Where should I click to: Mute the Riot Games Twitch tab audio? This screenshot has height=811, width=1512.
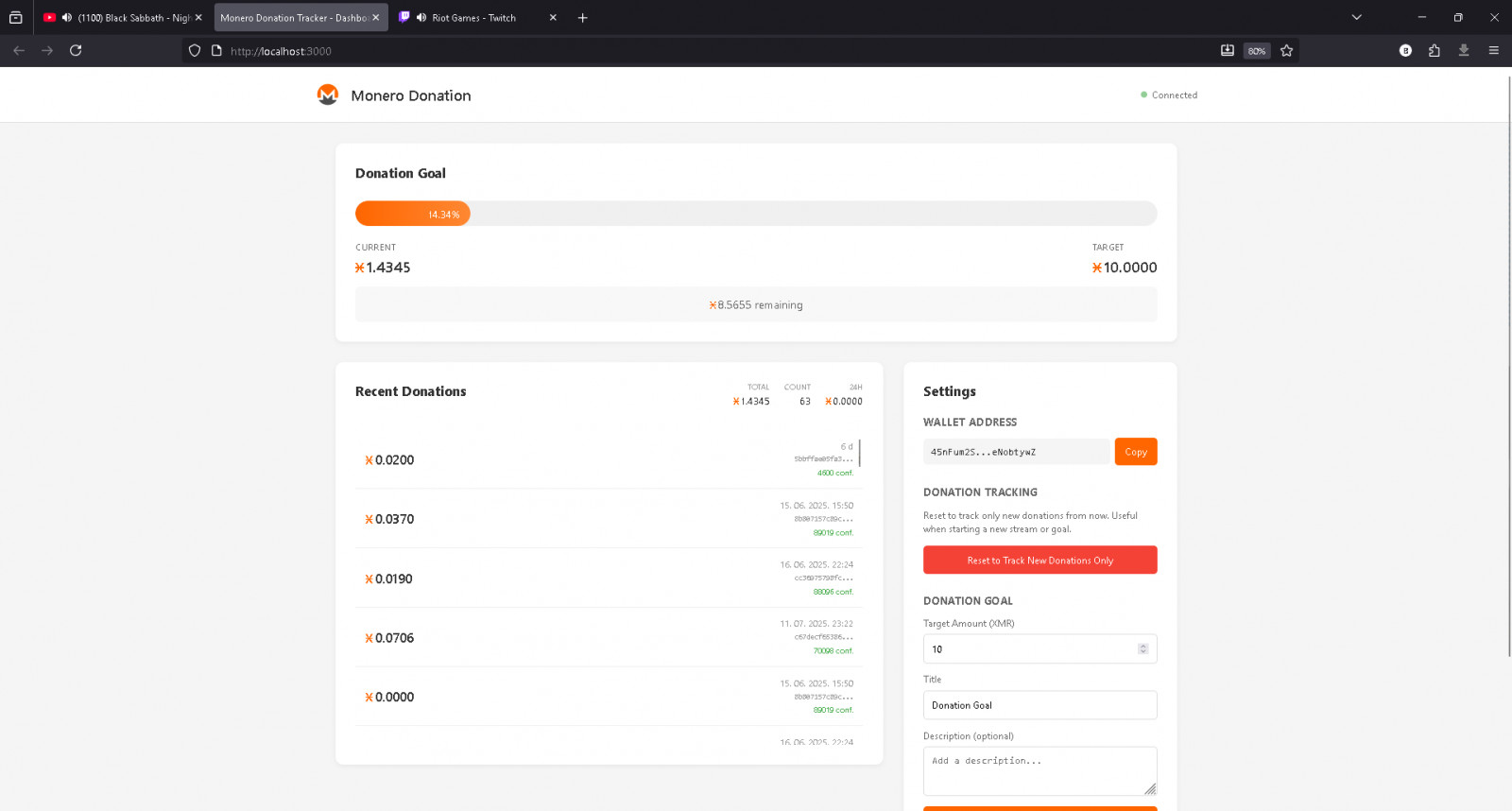point(421,18)
